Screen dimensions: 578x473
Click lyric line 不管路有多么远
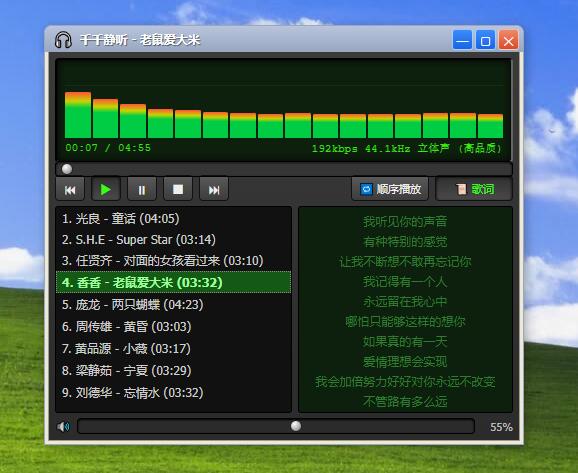point(405,401)
